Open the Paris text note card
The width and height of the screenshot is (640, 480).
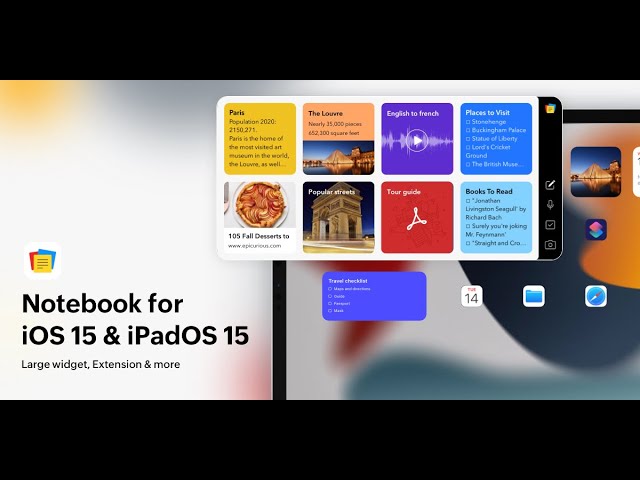coord(260,139)
